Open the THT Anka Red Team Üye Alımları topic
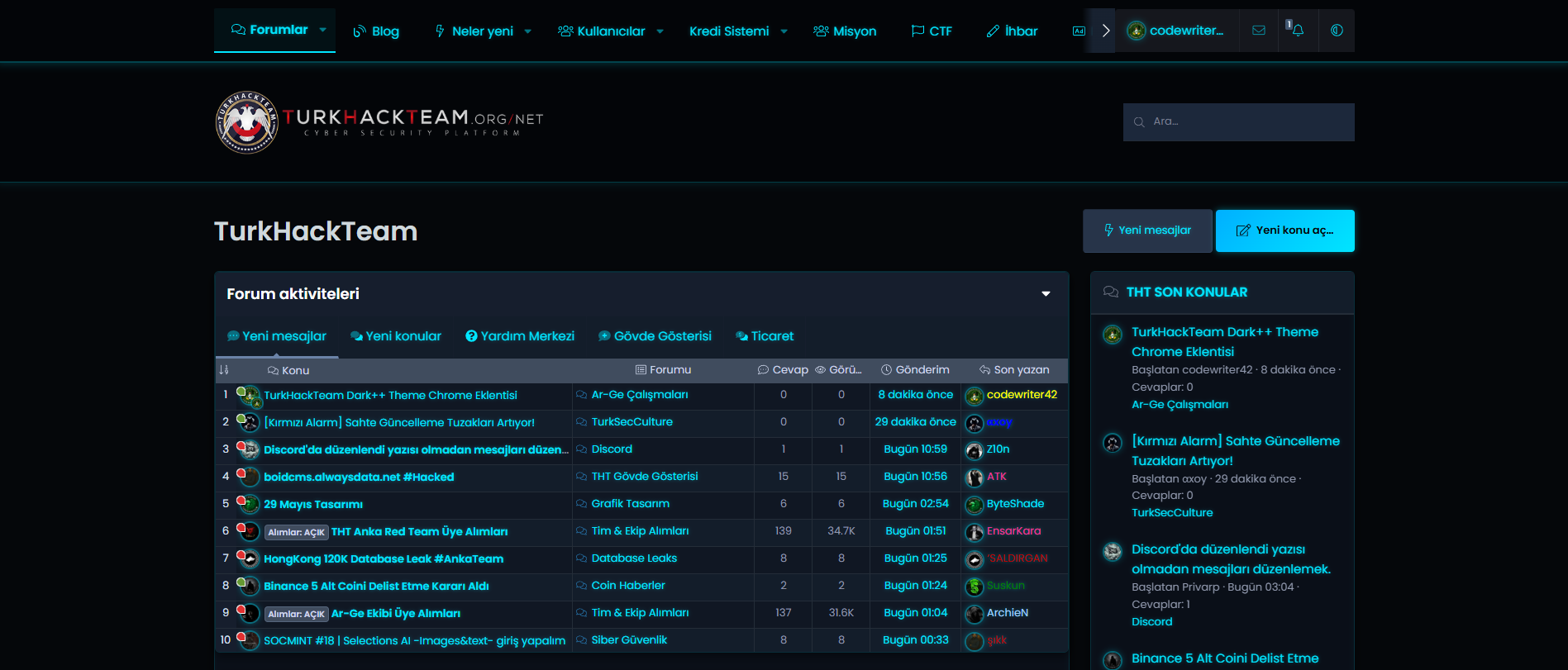 [419, 532]
